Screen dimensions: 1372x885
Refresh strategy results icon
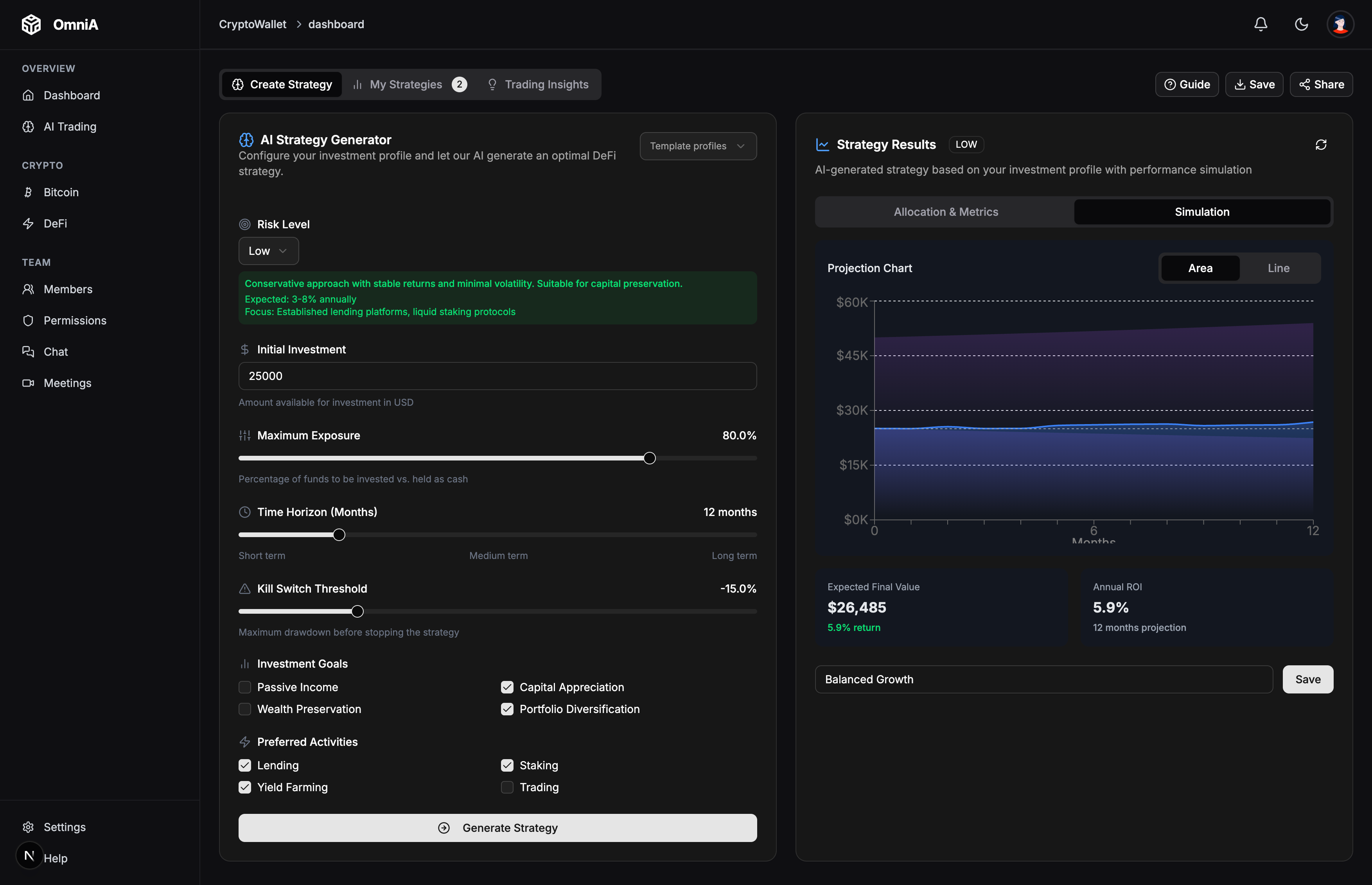pyautogui.click(x=1321, y=145)
